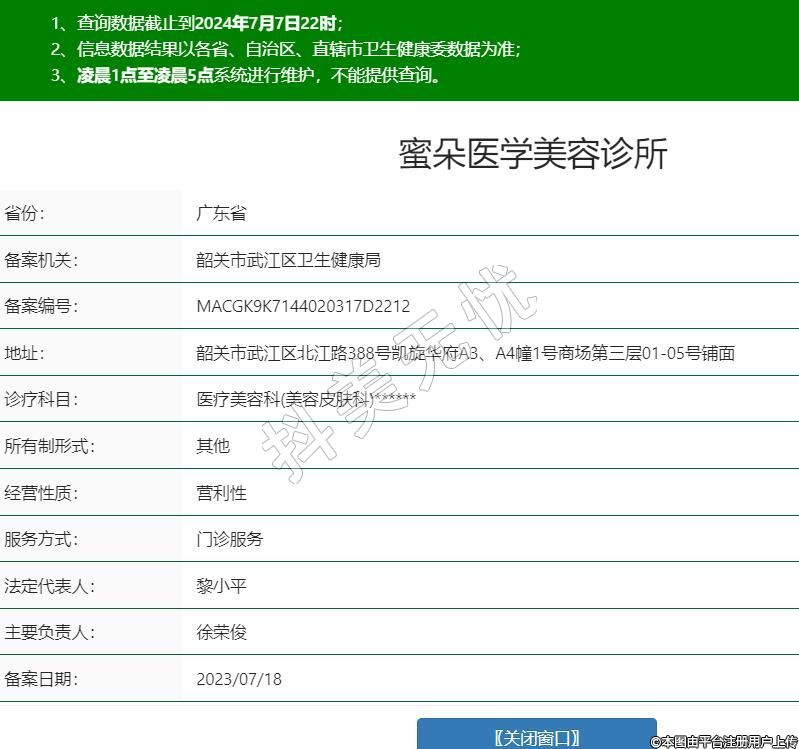Click the 省份 field label
Screen dimensions: 799x749
coord(25,213)
